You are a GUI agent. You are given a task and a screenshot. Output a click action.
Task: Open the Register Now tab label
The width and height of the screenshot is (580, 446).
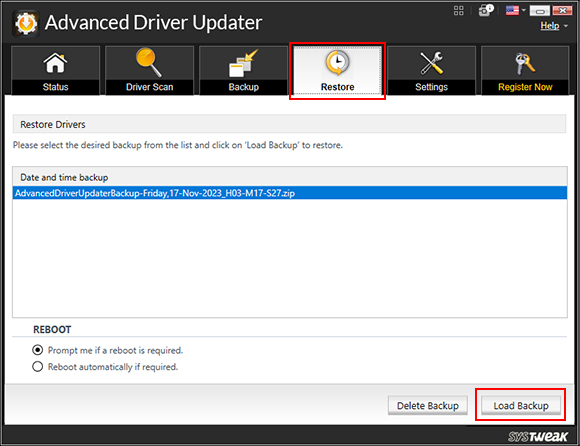(525, 87)
